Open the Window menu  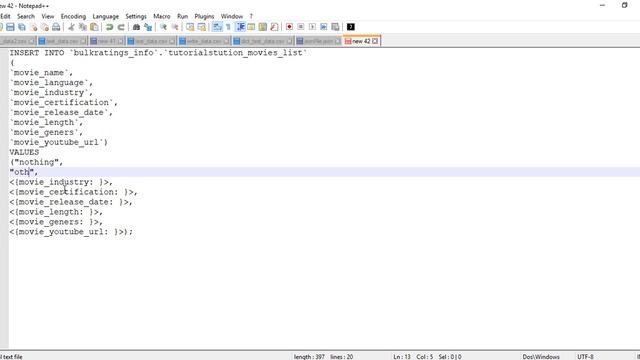232,16
